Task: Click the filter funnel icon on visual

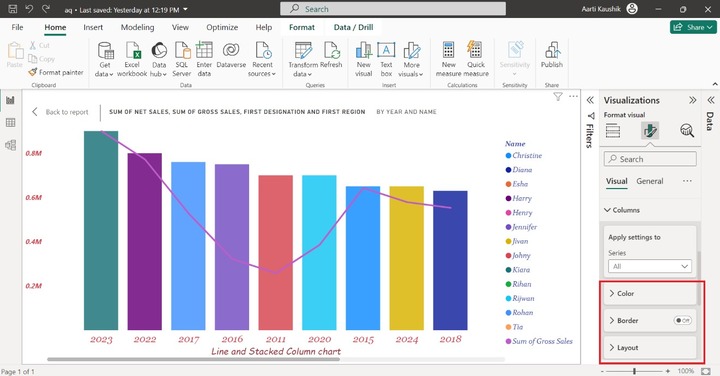Action: pos(558,96)
